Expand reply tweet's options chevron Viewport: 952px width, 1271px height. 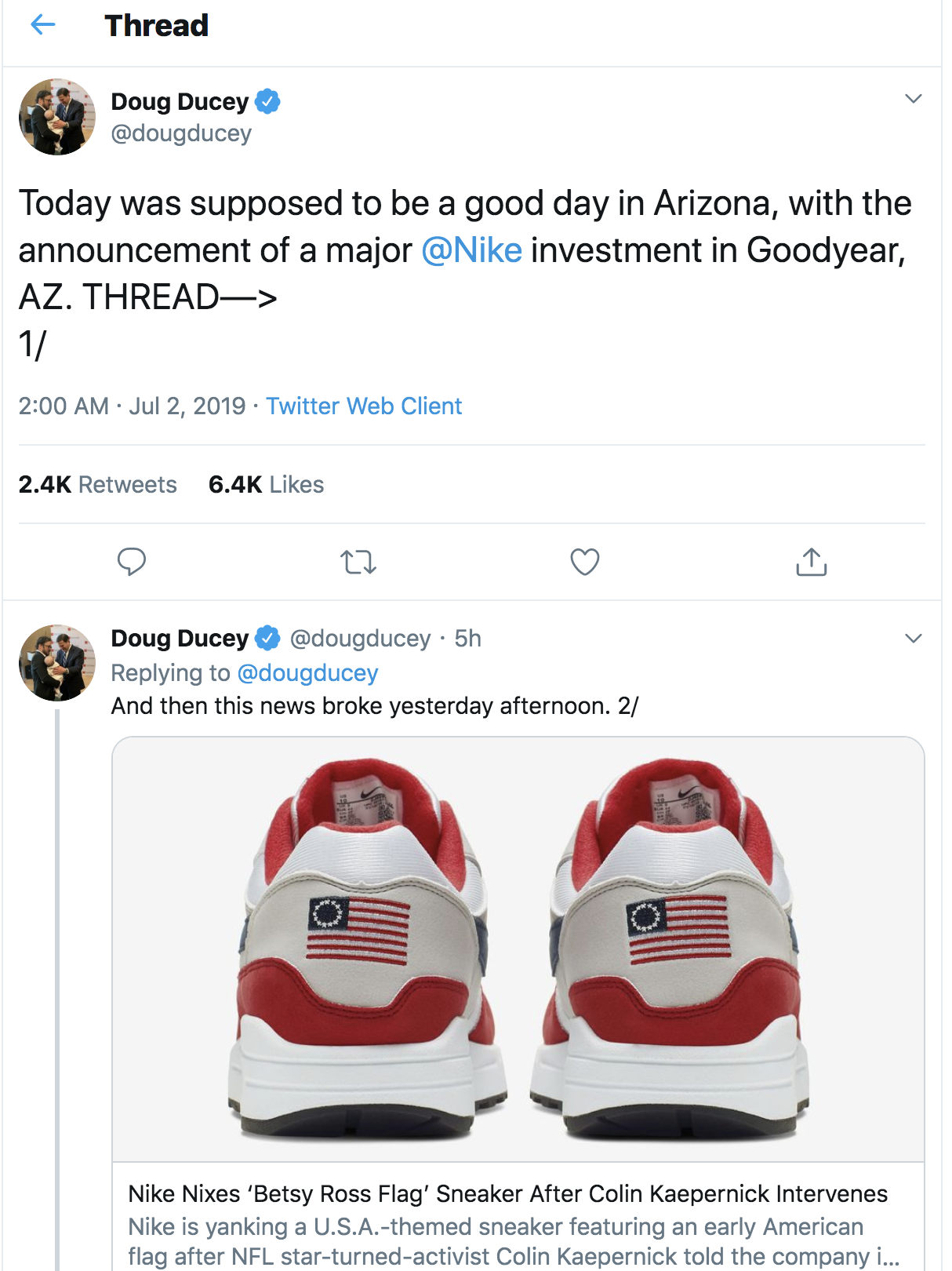coord(913,638)
